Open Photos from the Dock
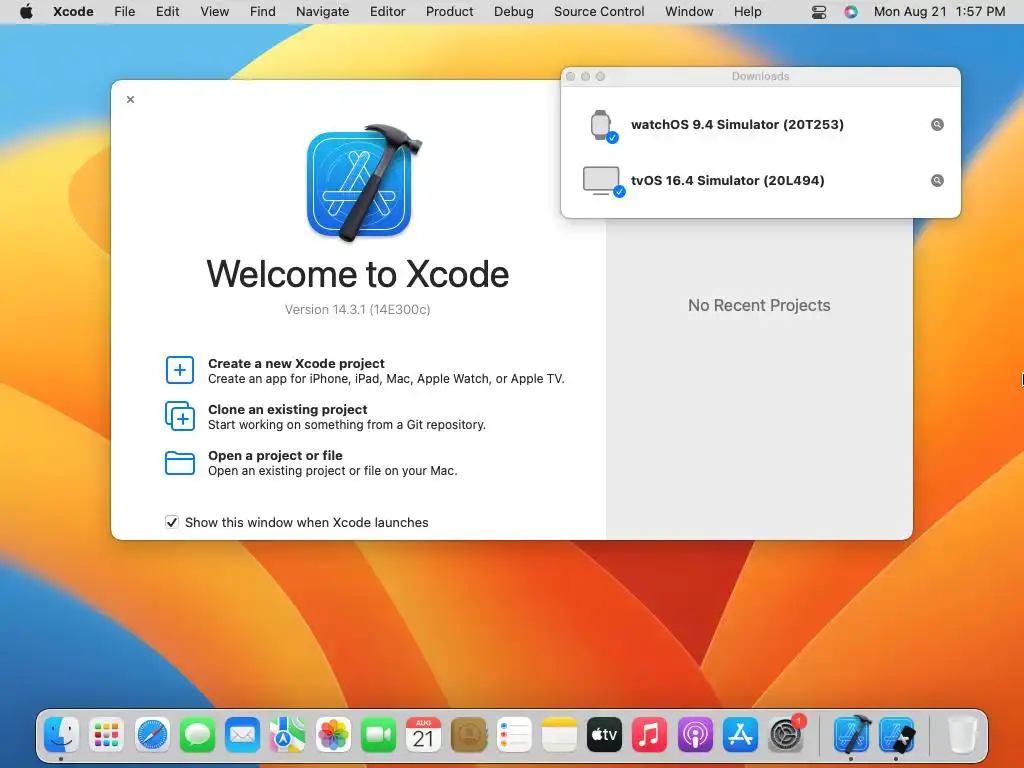 click(333, 735)
